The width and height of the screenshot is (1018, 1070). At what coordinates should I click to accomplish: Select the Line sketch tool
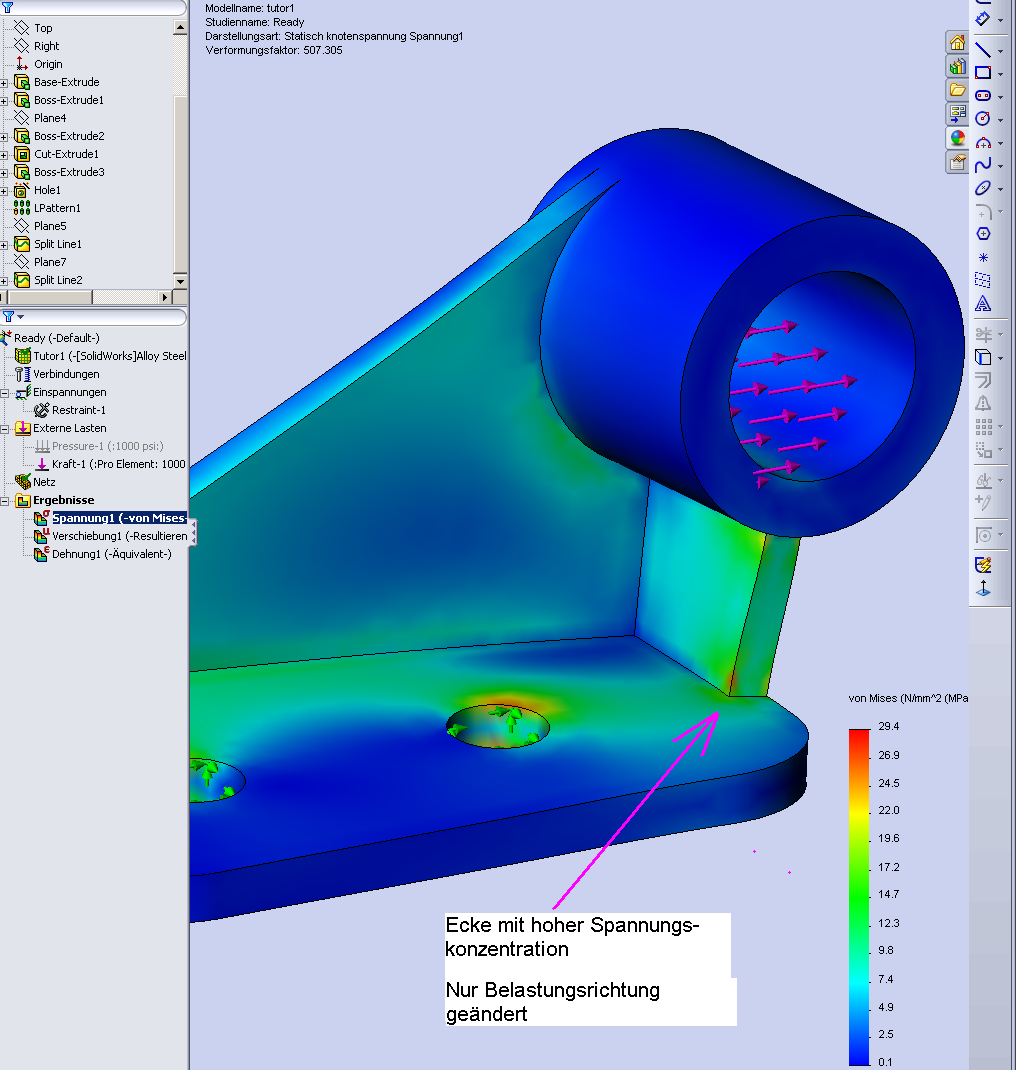click(983, 49)
